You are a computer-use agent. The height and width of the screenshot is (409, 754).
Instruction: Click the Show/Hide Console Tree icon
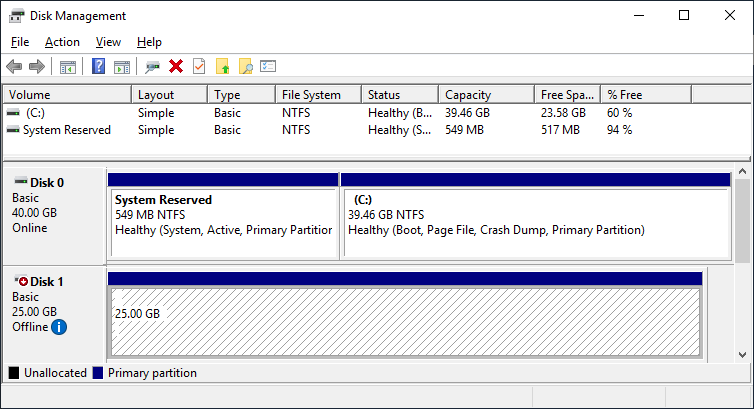click(x=68, y=67)
